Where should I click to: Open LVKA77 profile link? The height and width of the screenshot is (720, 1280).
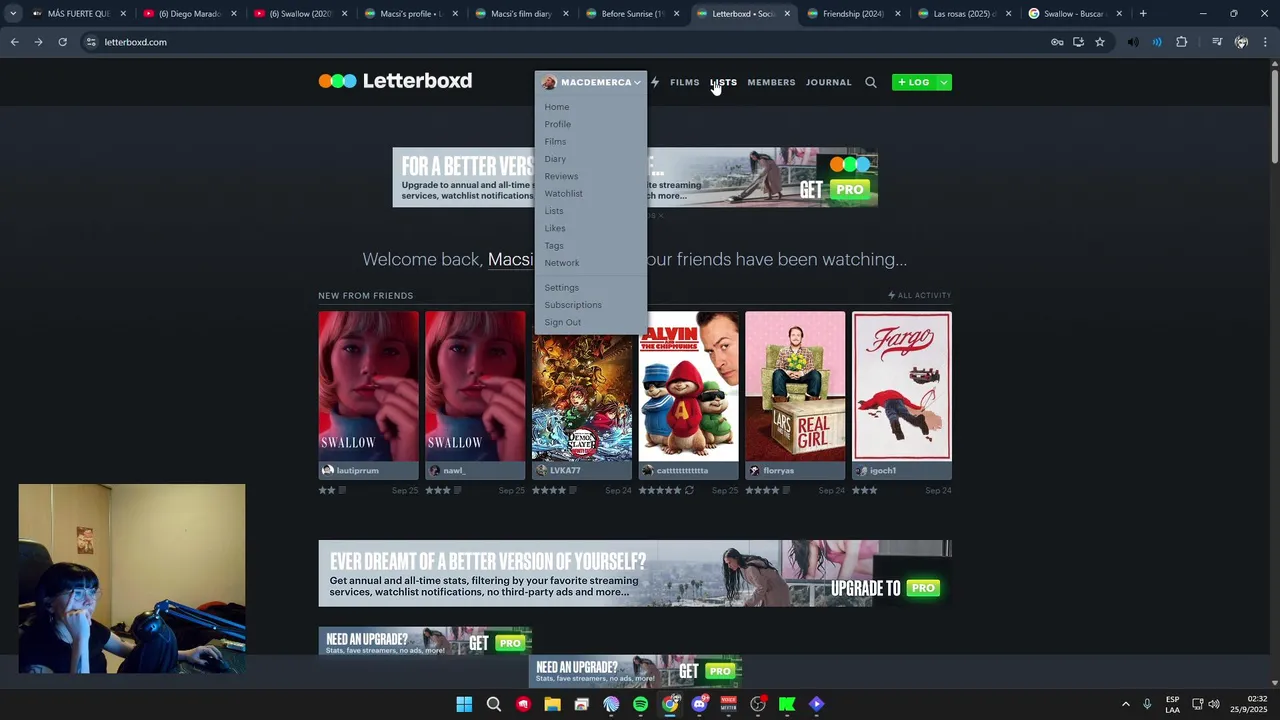point(558,470)
